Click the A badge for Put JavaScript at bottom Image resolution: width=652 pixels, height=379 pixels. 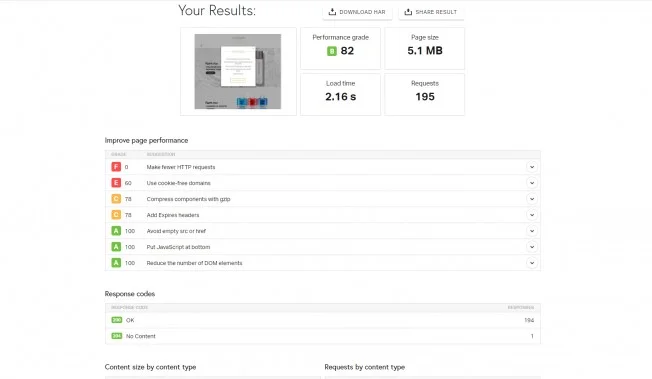tap(116, 247)
